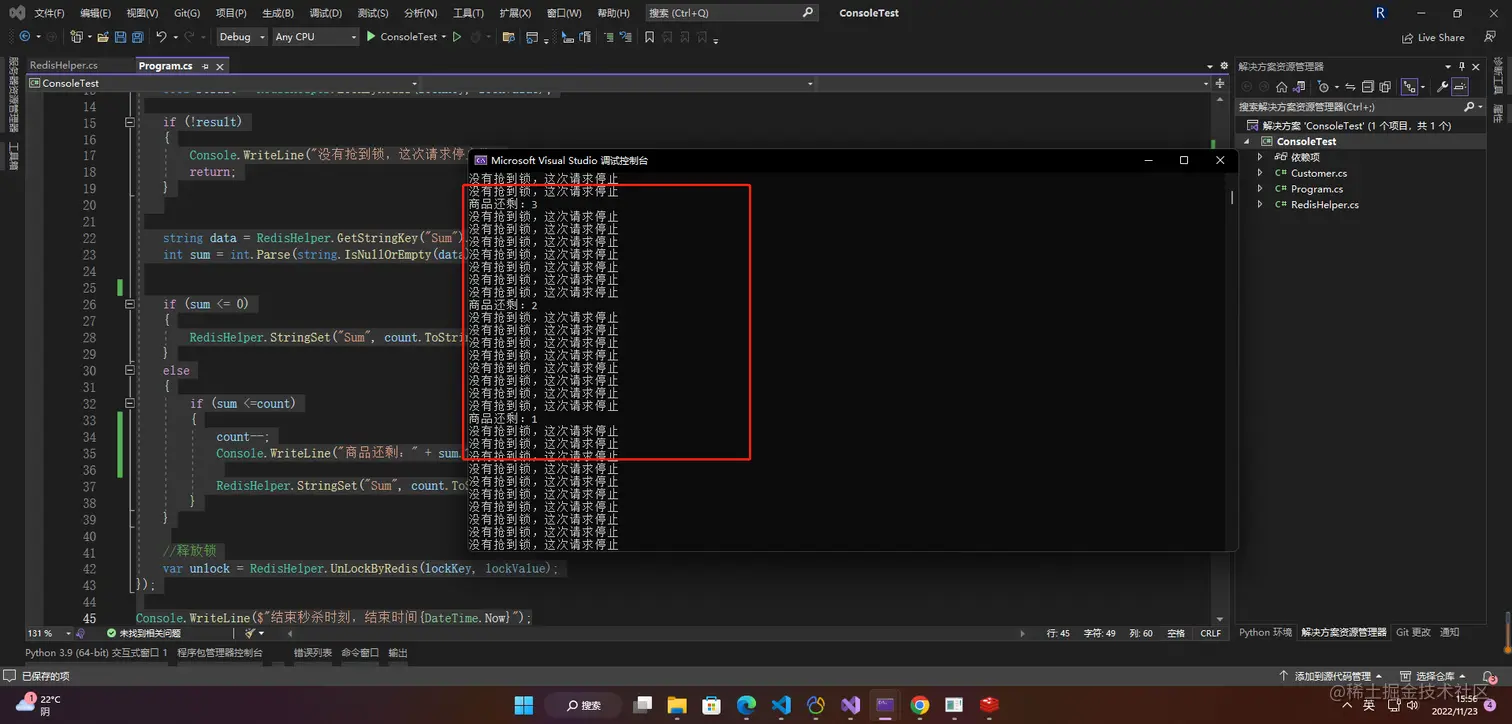
Task: Toggle the track active item view icon
Action: tap(1409, 87)
